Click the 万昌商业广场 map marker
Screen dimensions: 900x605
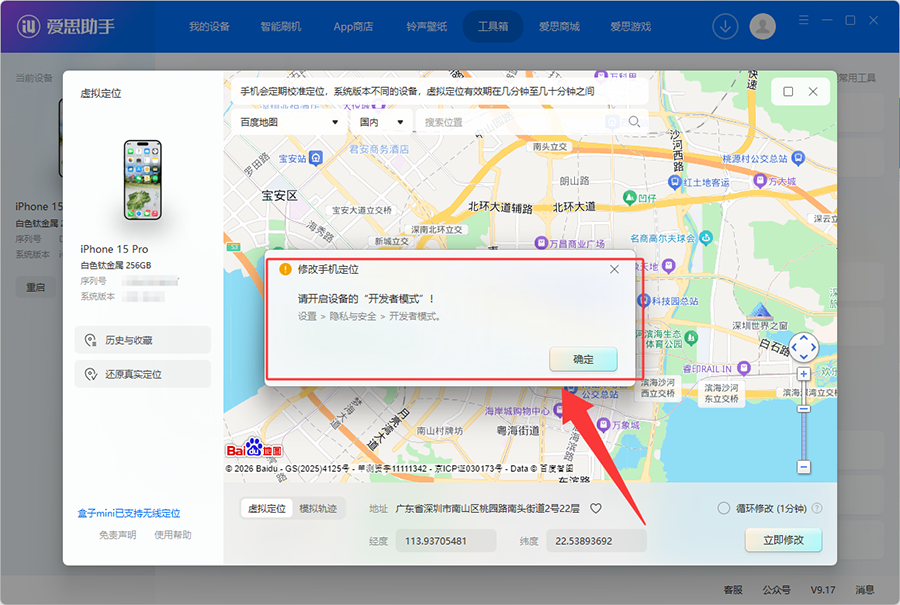pyautogui.click(x=541, y=243)
